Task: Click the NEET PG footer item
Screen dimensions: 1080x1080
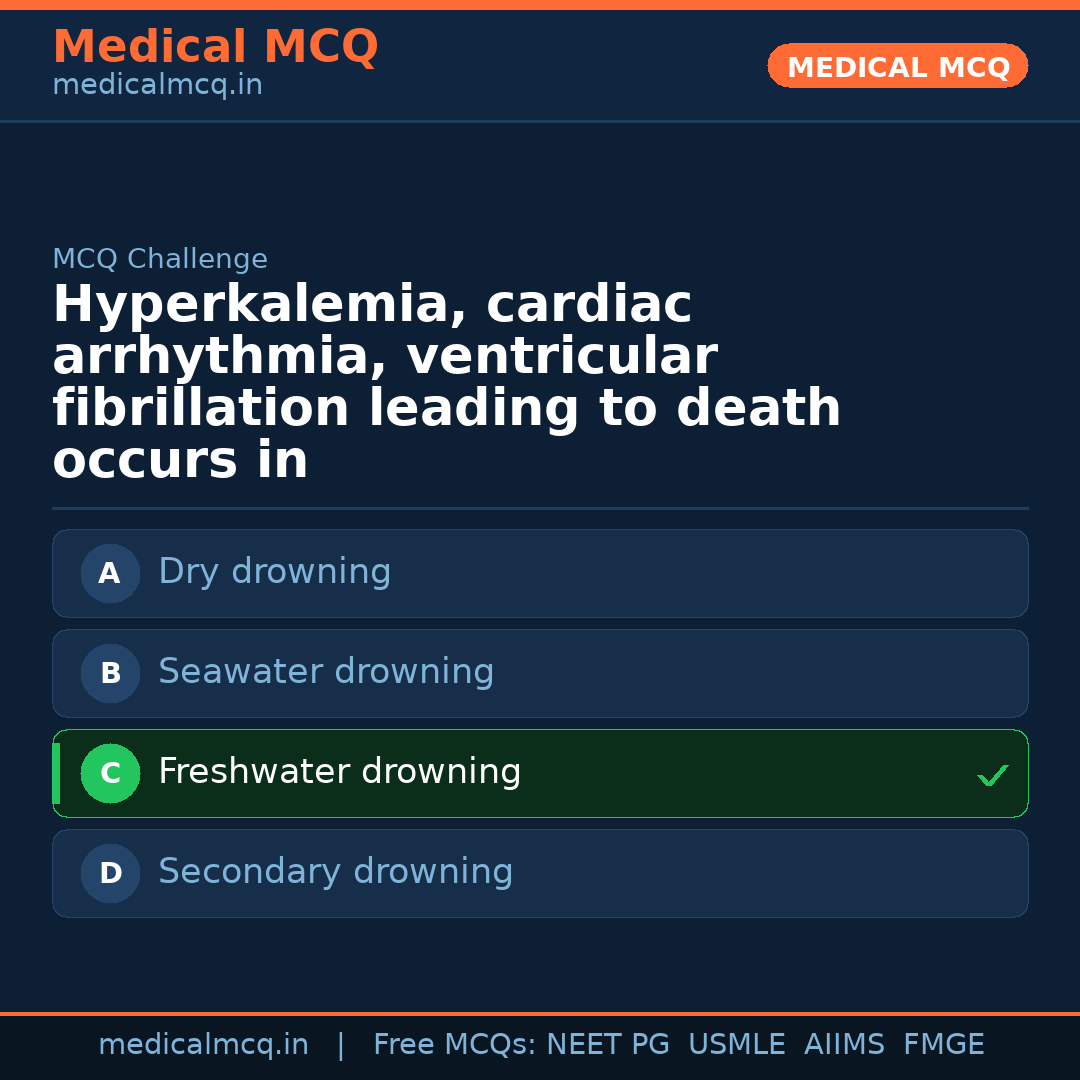Action: 607,1043
